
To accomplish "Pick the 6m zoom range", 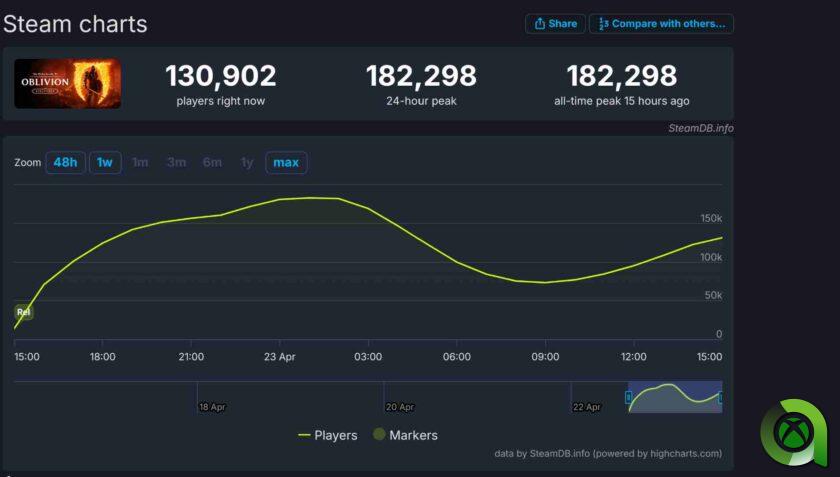I will [212, 162].
